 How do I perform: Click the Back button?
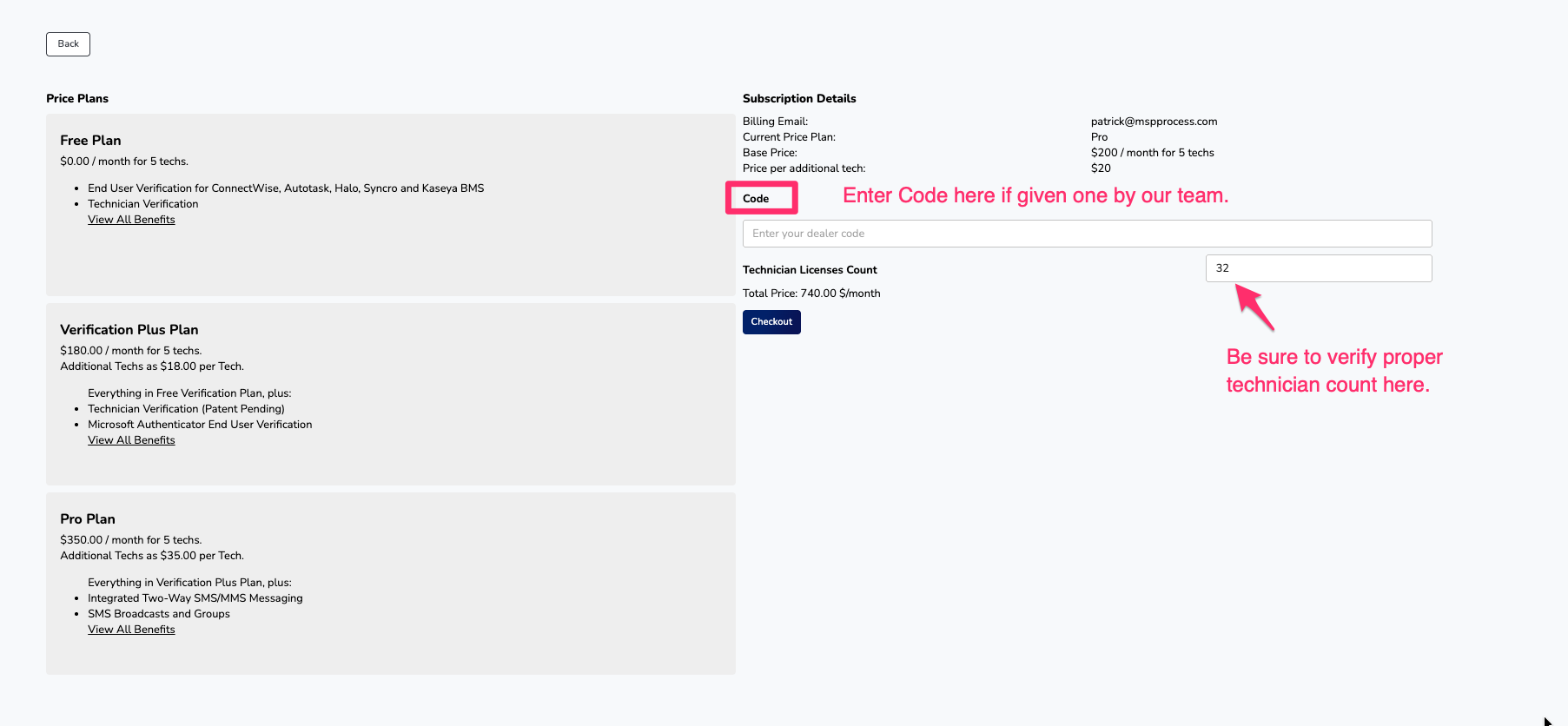(x=68, y=44)
